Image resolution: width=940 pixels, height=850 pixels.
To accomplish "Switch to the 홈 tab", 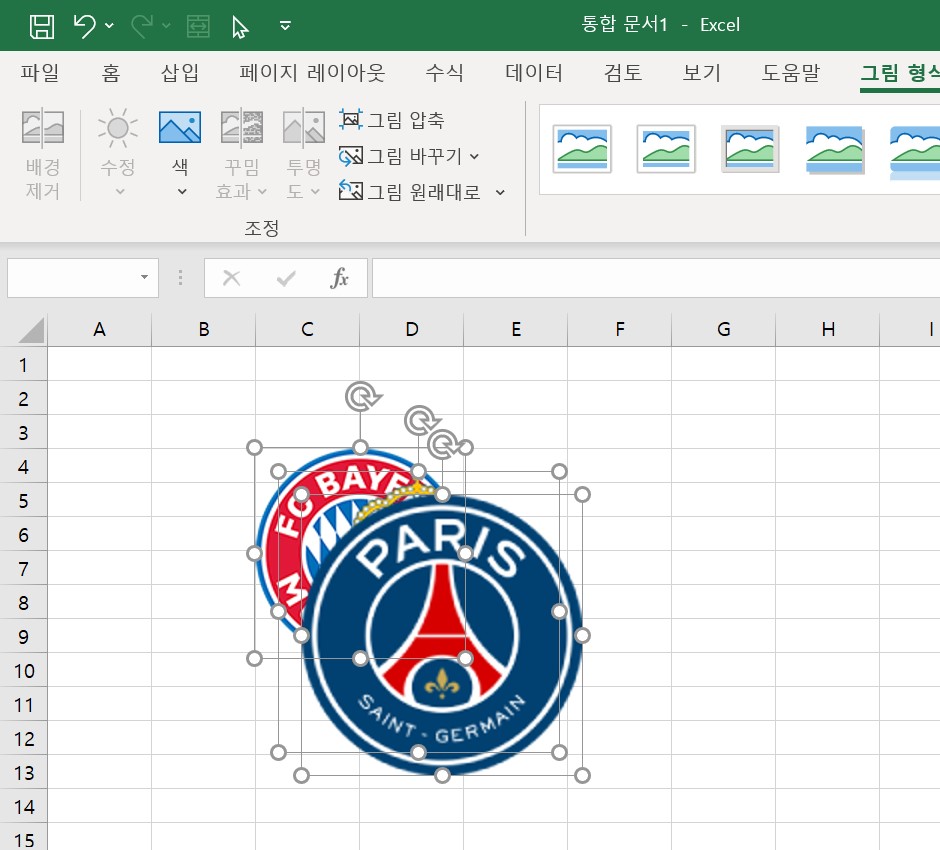I will click(111, 73).
